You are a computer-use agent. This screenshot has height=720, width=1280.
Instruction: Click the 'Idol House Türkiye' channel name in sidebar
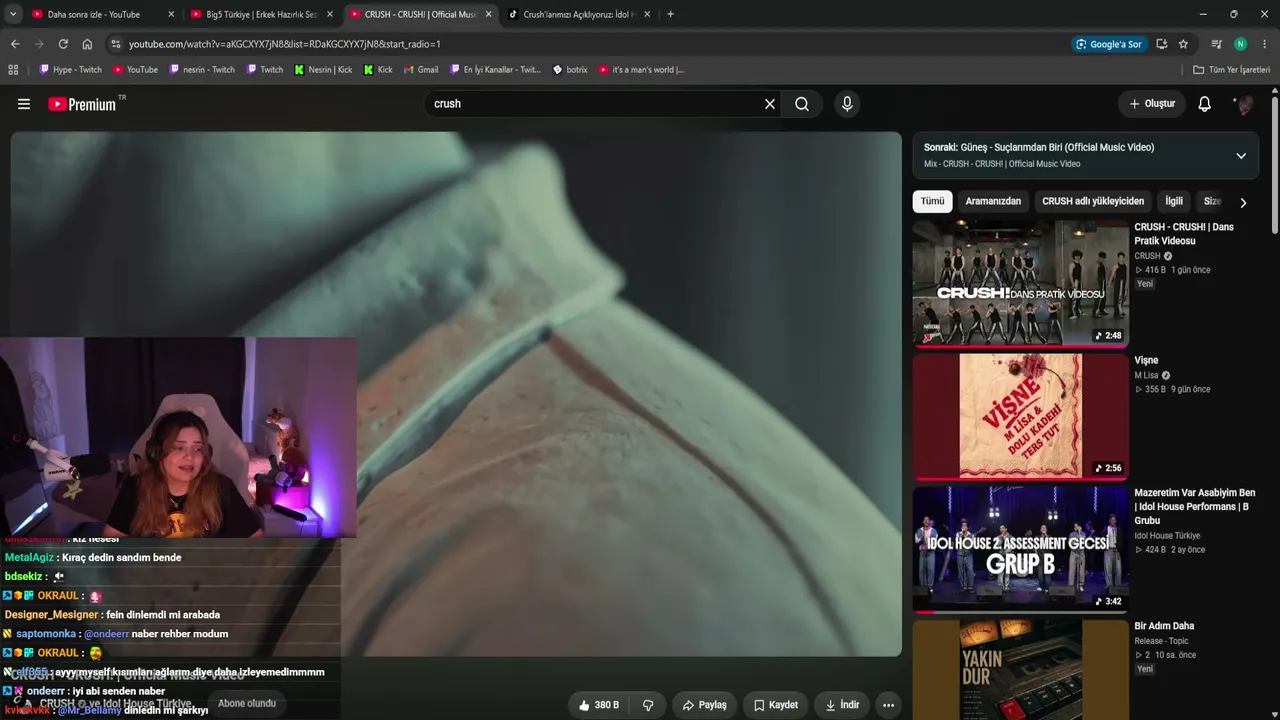pos(1167,536)
